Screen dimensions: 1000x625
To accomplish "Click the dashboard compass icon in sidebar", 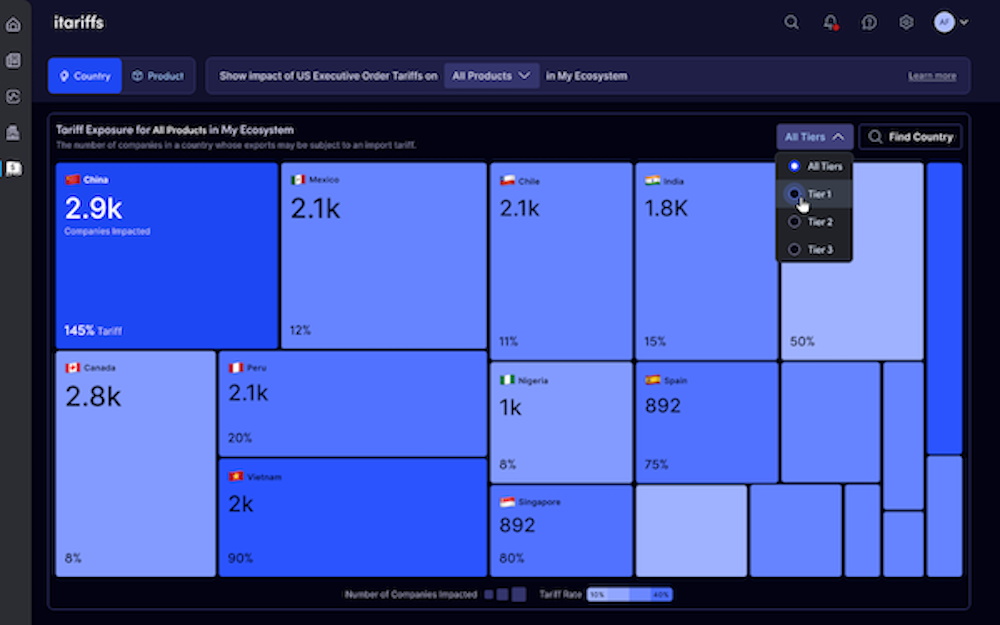I will [x=13, y=96].
